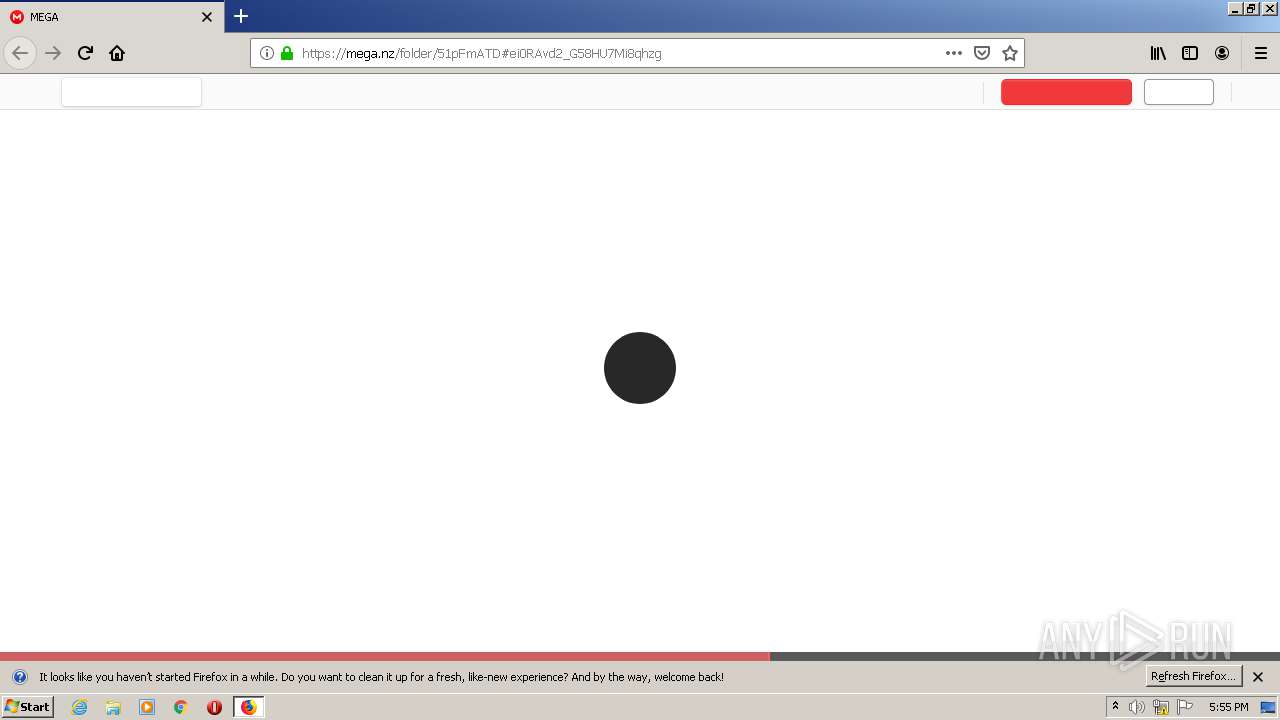Click the red button in MEGA header
This screenshot has width=1280, height=720.
[x=1066, y=92]
